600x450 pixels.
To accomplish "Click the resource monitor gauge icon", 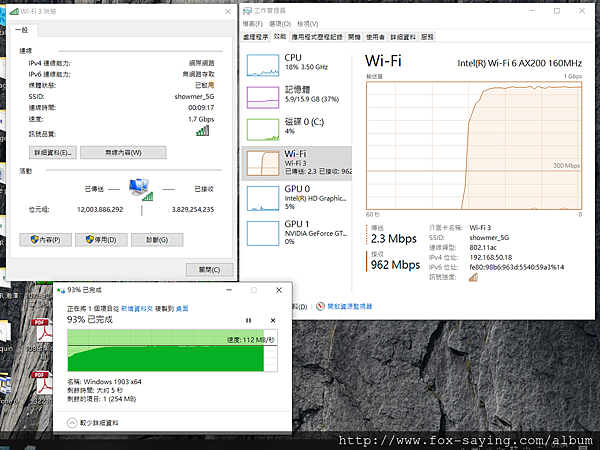I will (x=320, y=306).
